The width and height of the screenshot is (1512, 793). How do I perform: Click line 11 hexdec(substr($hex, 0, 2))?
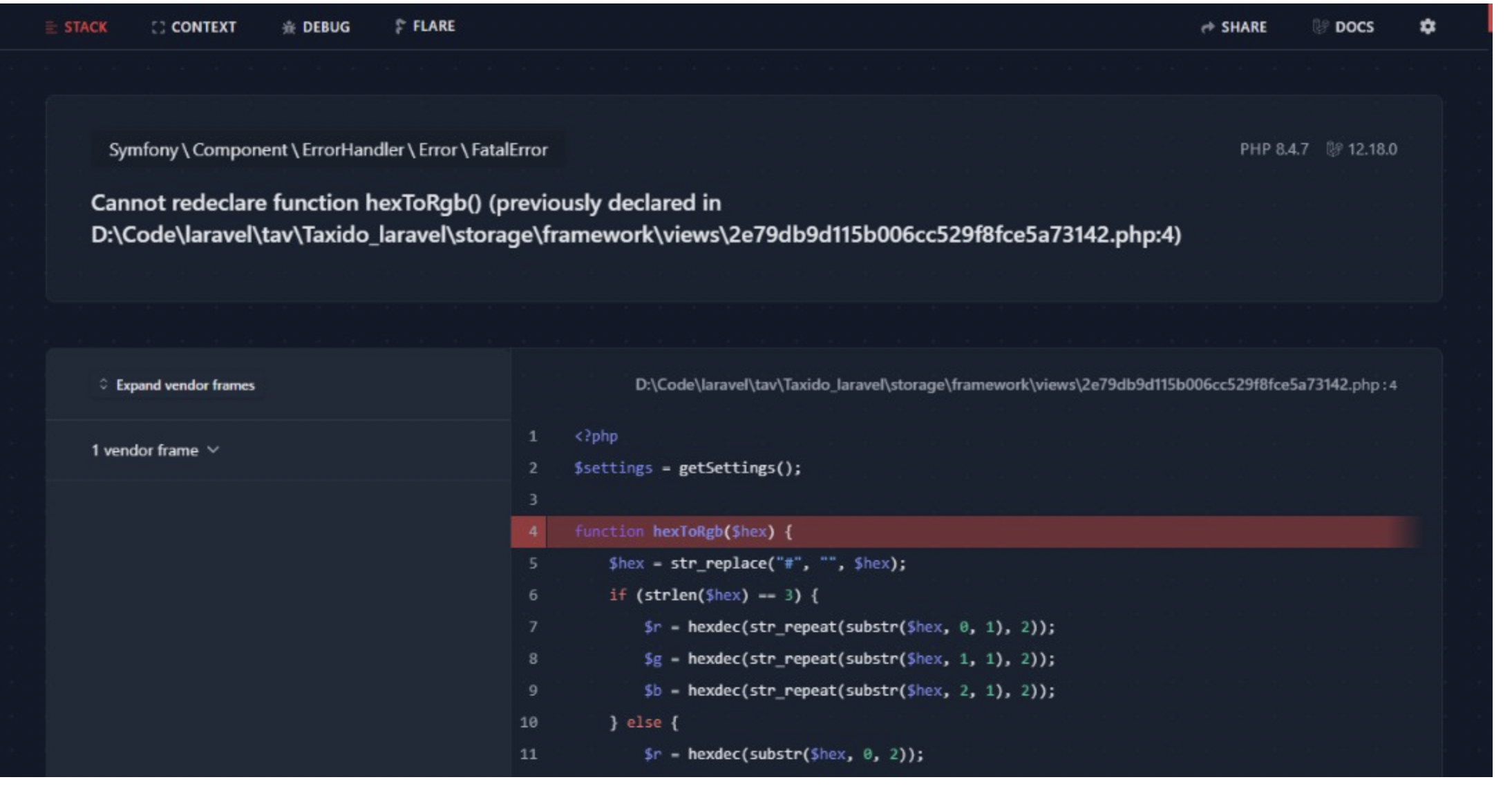click(784, 754)
